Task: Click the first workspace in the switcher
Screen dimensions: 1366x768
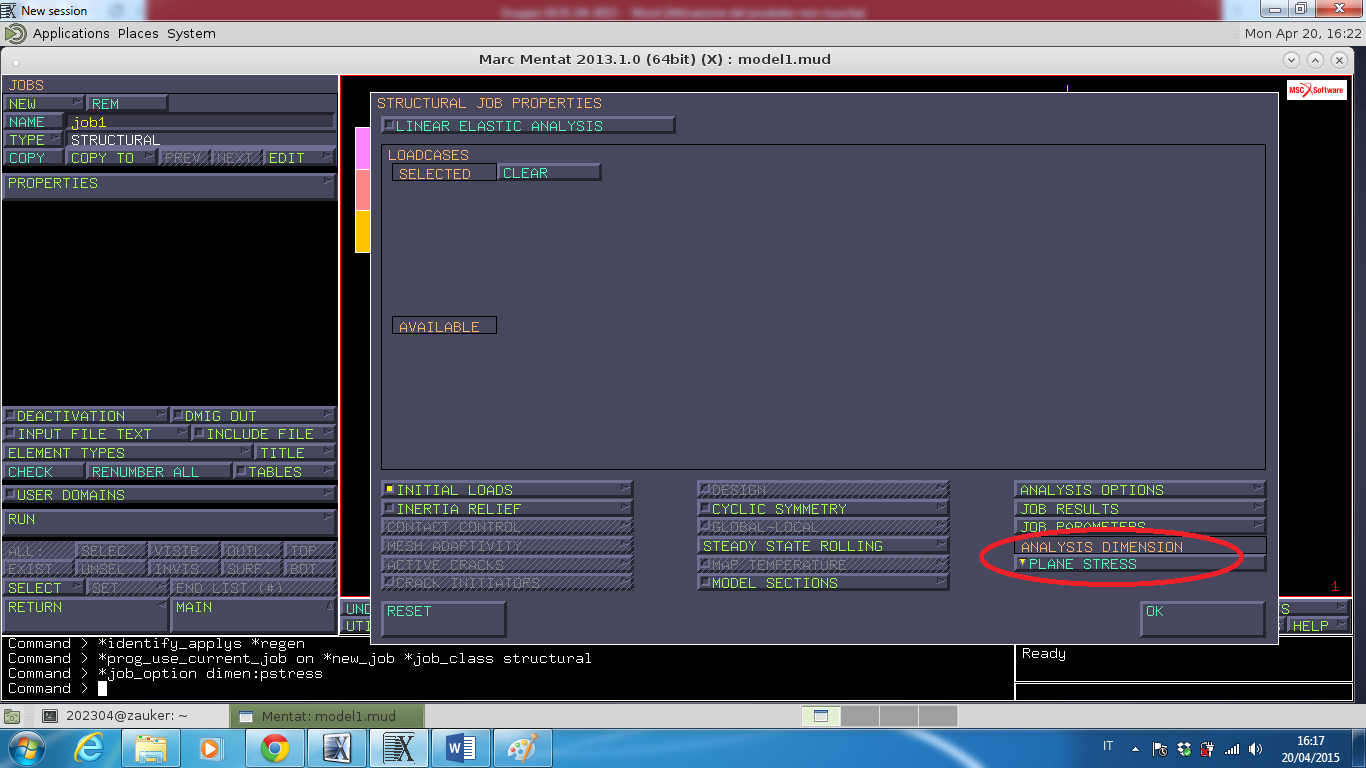Action: pos(821,716)
